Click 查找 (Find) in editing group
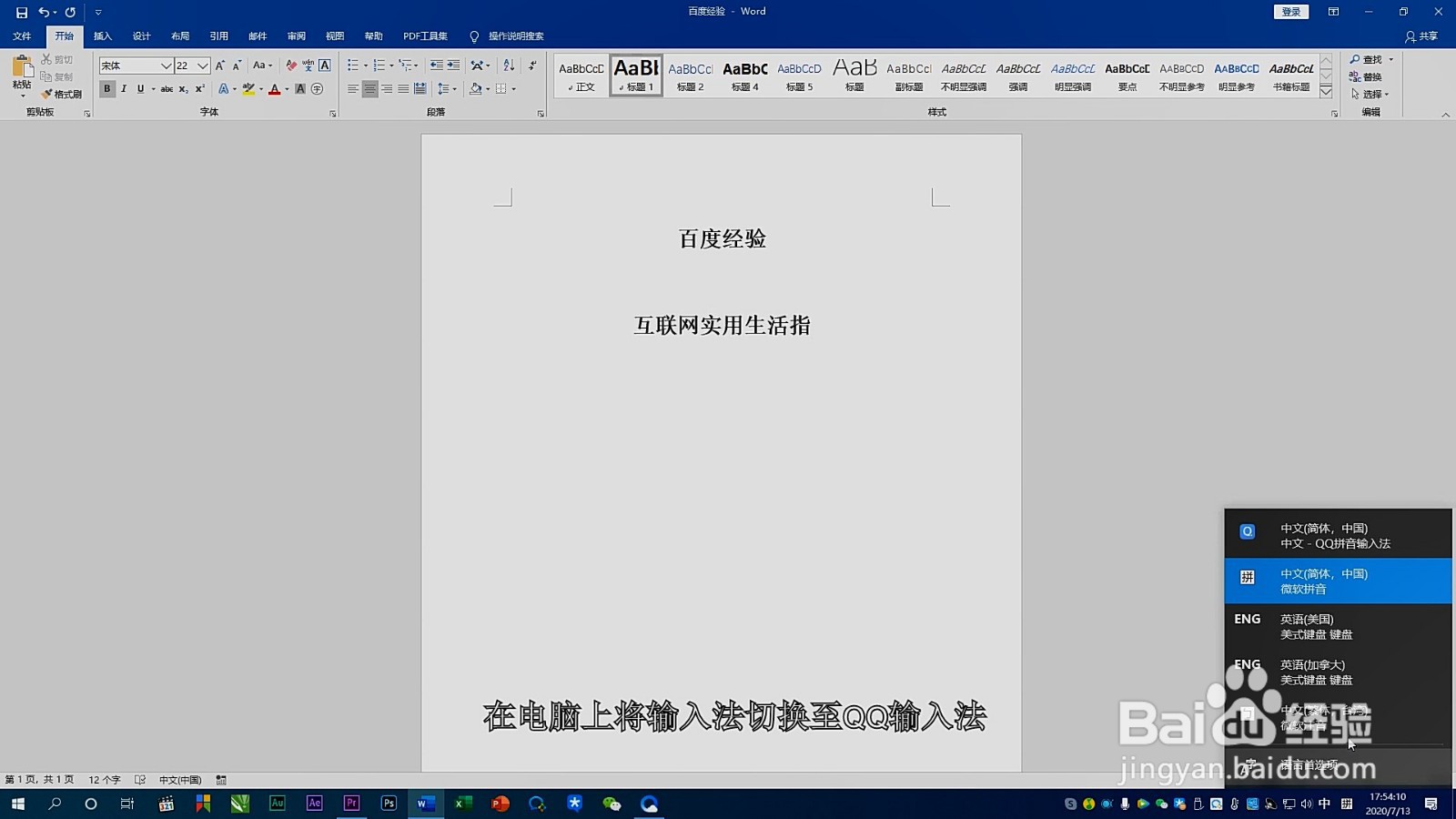 (x=1367, y=59)
